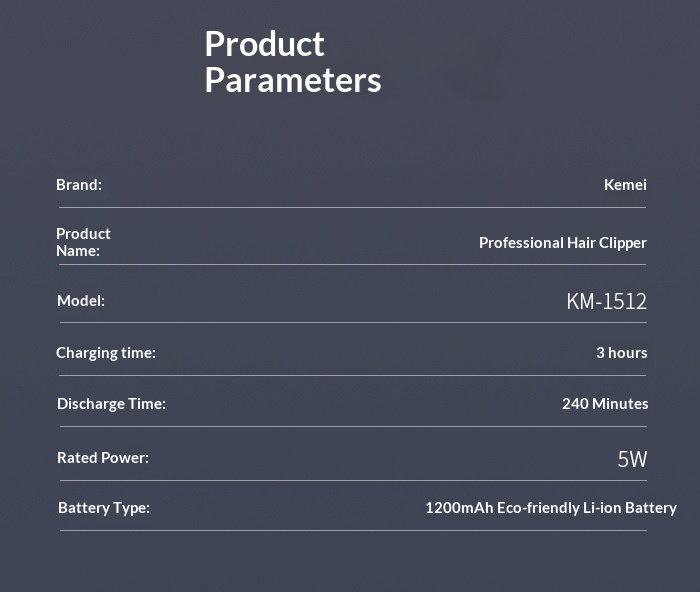Click the 1200mAh Eco-friendly Li-ion Battery text
This screenshot has width=700, height=592.
tap(550, 508)
